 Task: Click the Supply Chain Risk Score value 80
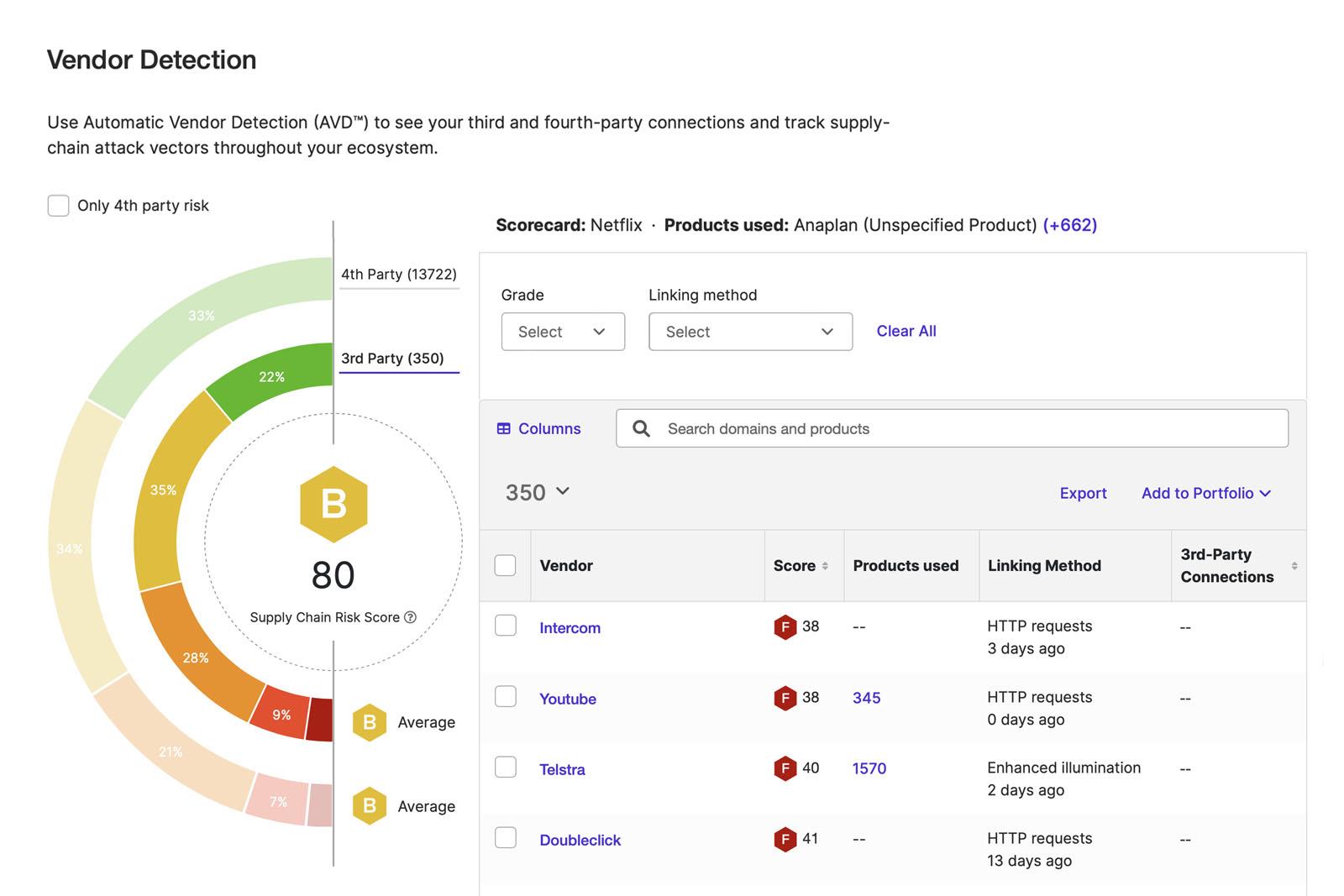point(333,575)
